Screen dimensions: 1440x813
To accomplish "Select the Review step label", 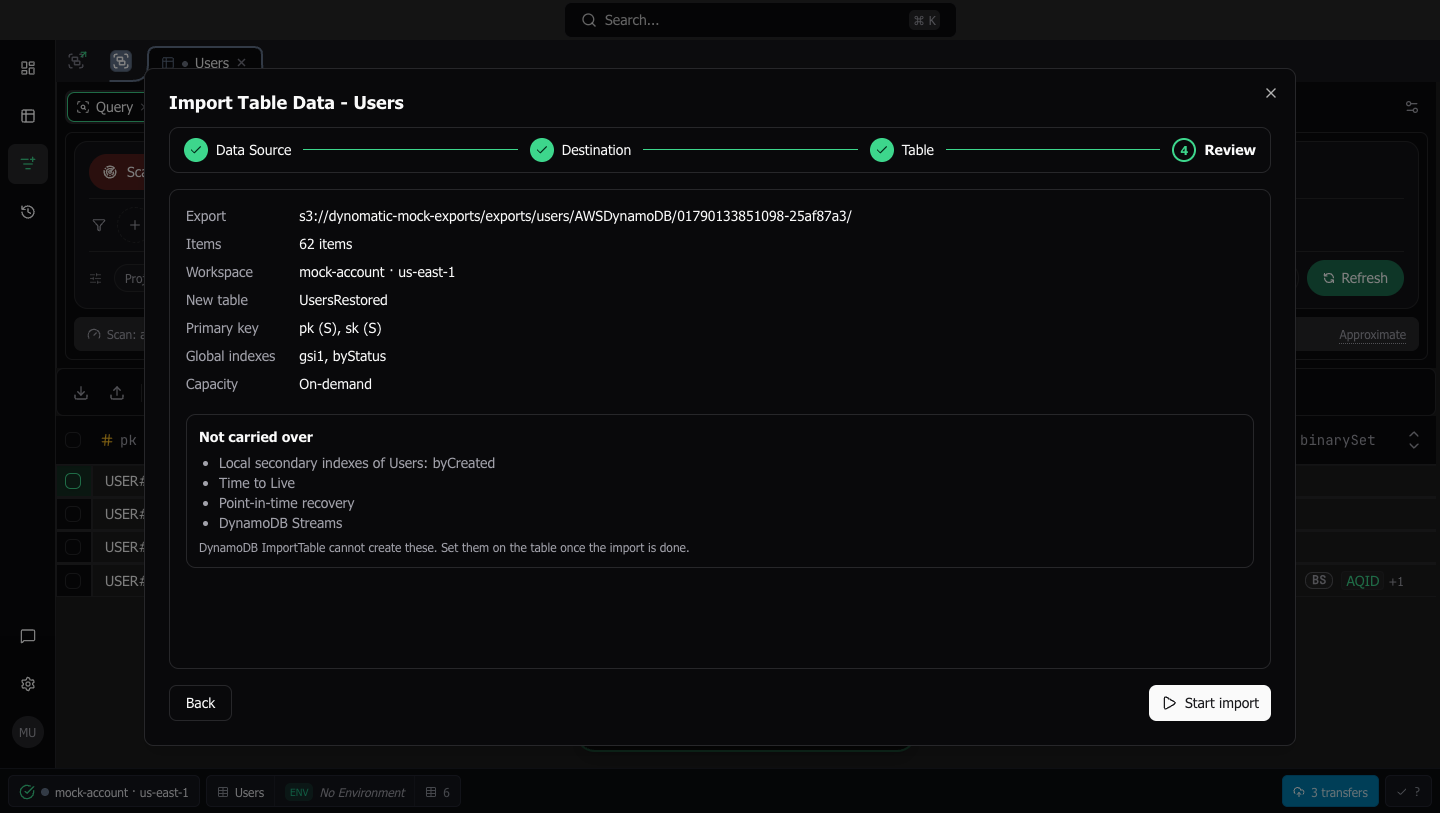I will [1230, 150].
